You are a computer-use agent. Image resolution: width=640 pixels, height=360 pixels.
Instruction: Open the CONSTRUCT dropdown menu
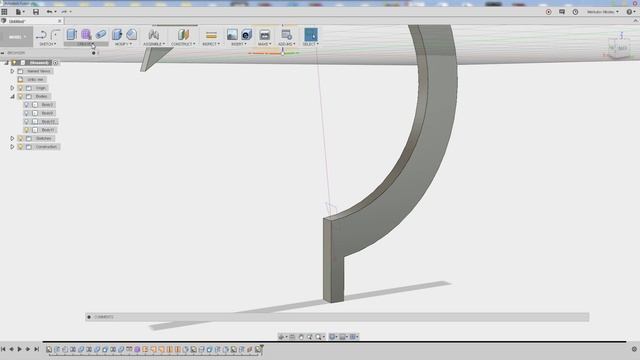pos(183,44)
